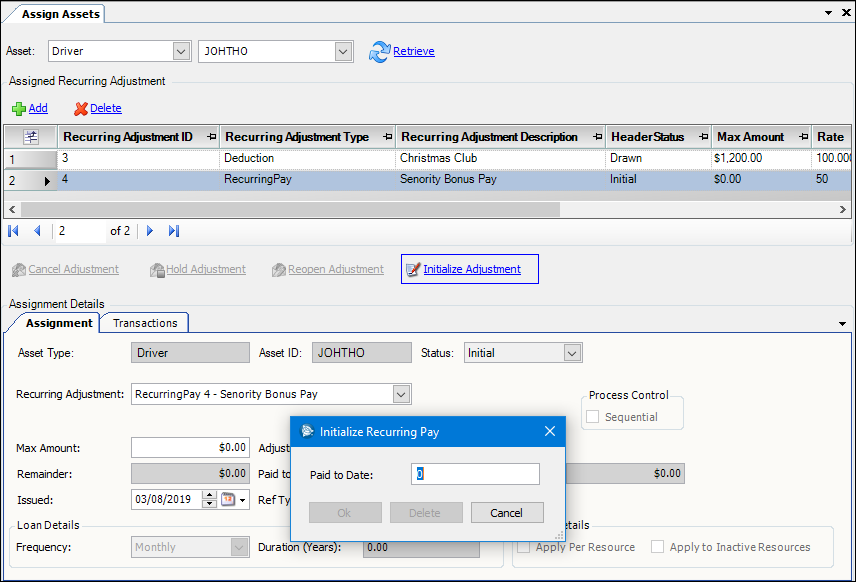Go to last record navigation arrow
This screenshot has width=856, height=582.
174,231
